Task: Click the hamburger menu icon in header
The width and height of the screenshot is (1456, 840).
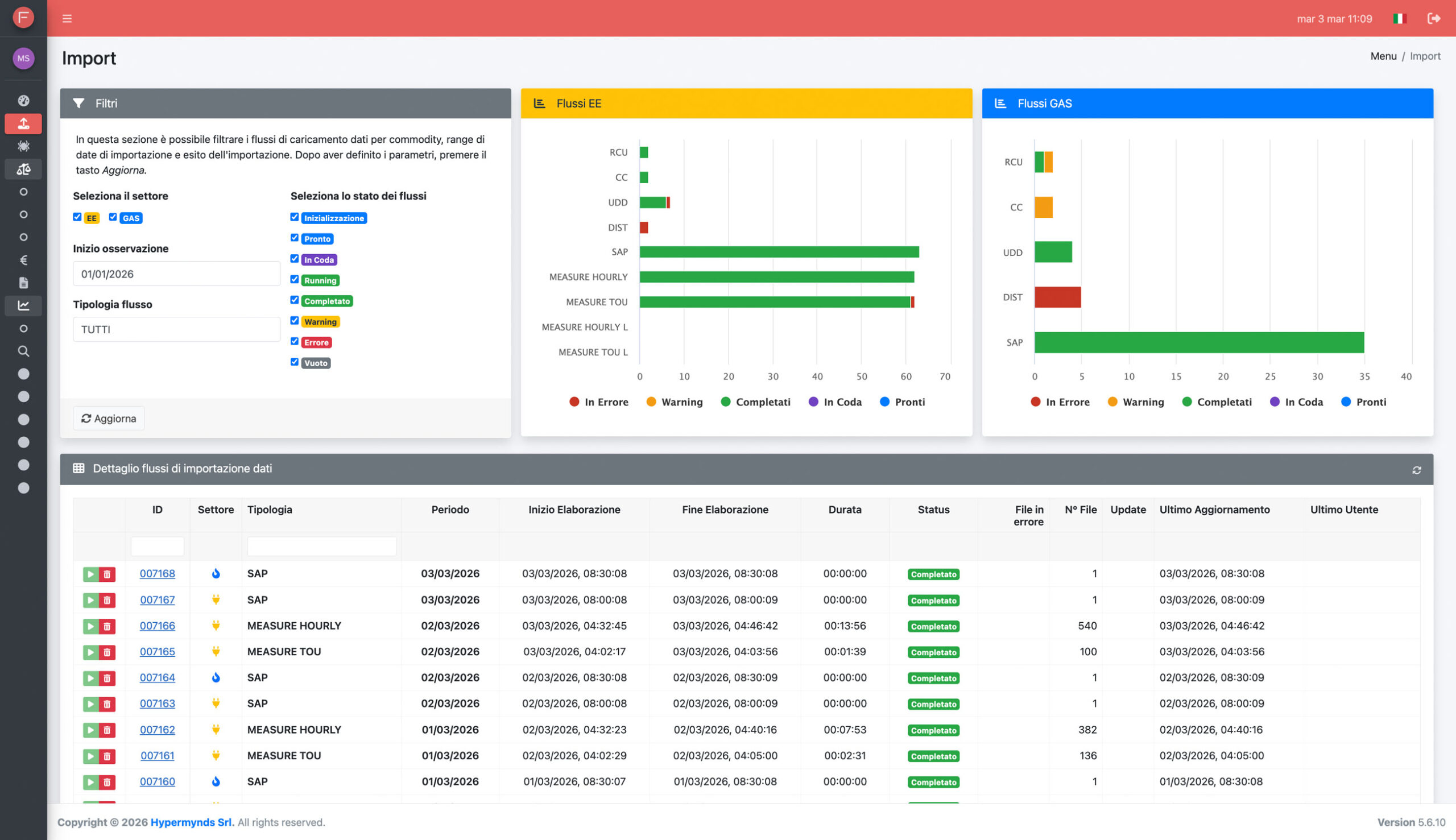Action: click(67, 18)
